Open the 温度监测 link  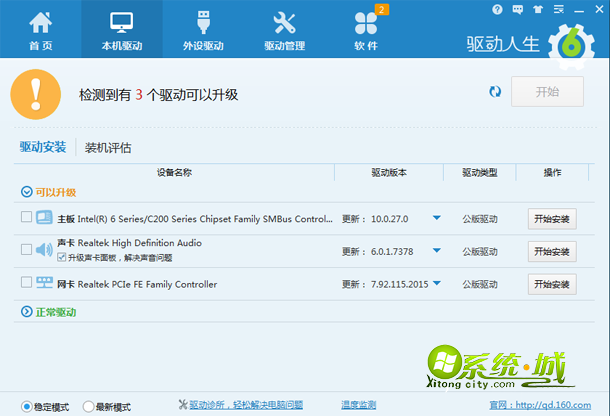358,405
